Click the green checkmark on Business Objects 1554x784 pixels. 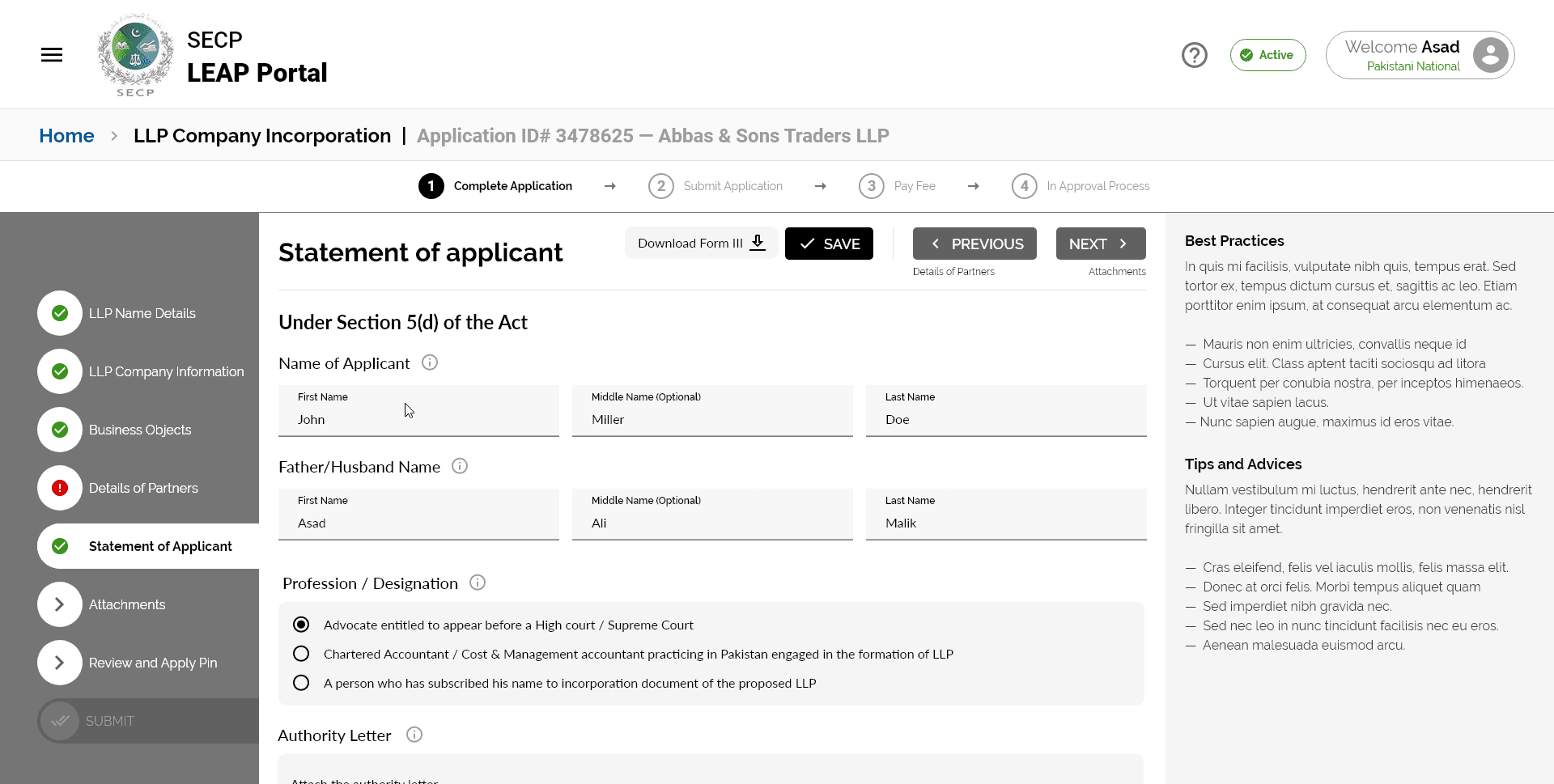(59, 430)
